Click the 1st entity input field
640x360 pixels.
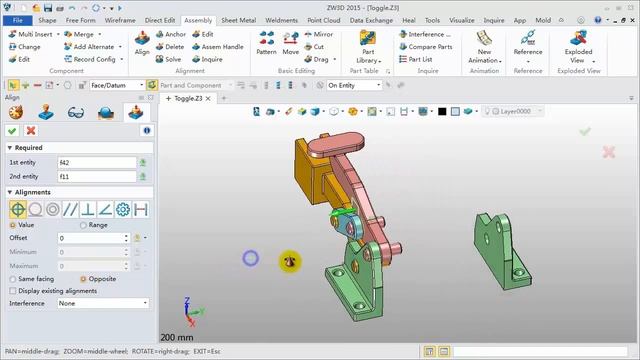97,162
